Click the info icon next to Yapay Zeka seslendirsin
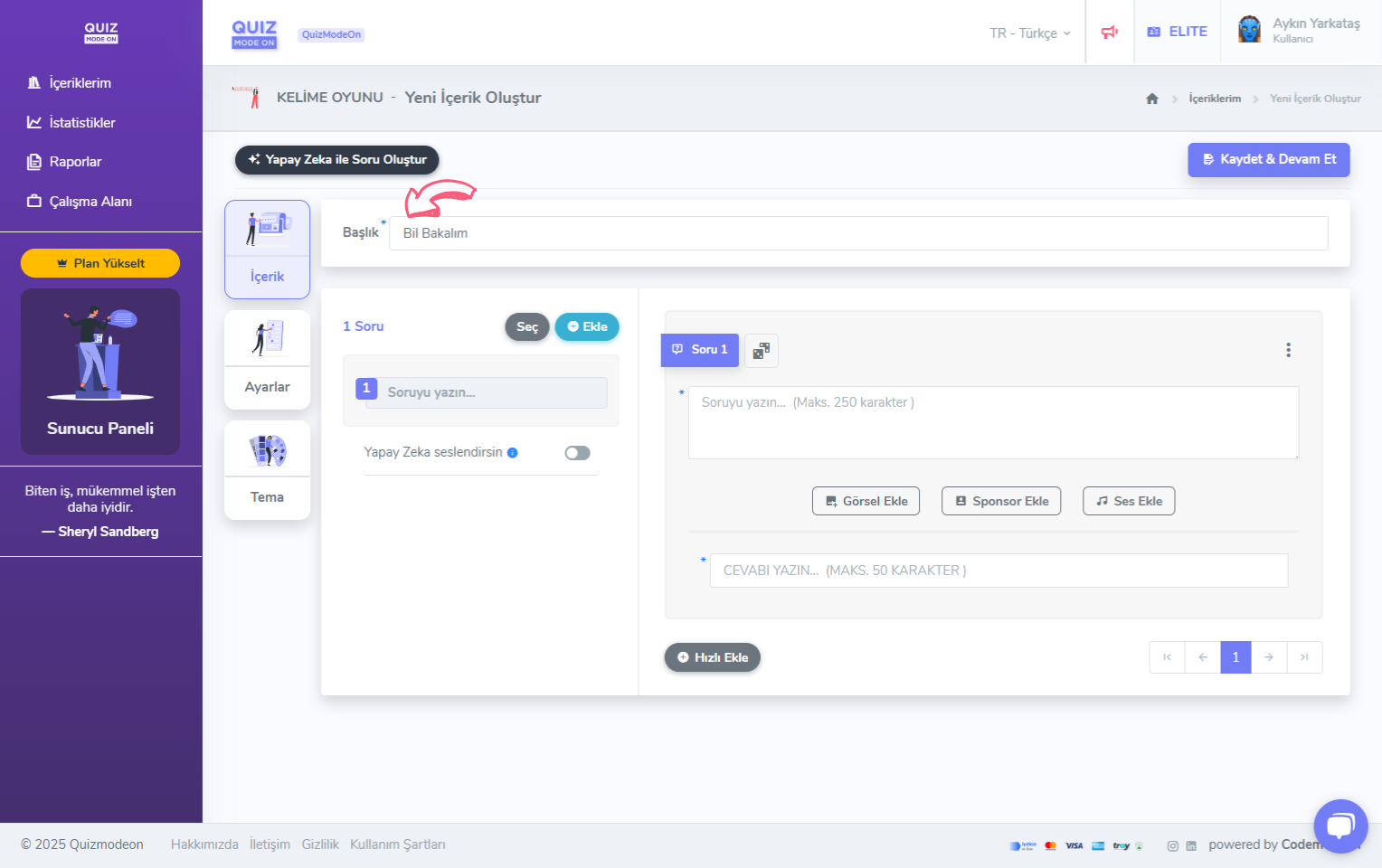1382x868 pixels. coord(513,453)
